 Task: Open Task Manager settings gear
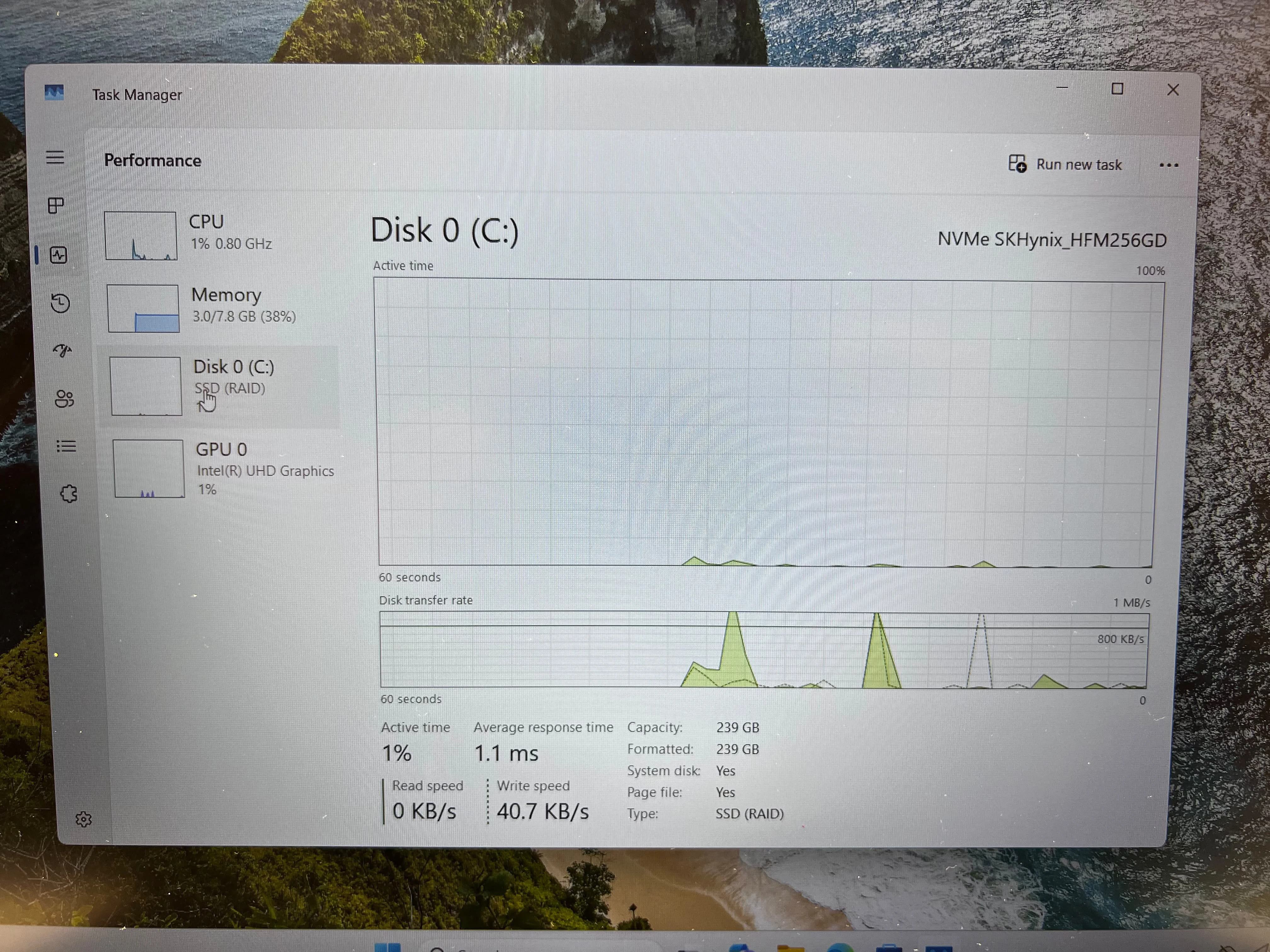84,819
